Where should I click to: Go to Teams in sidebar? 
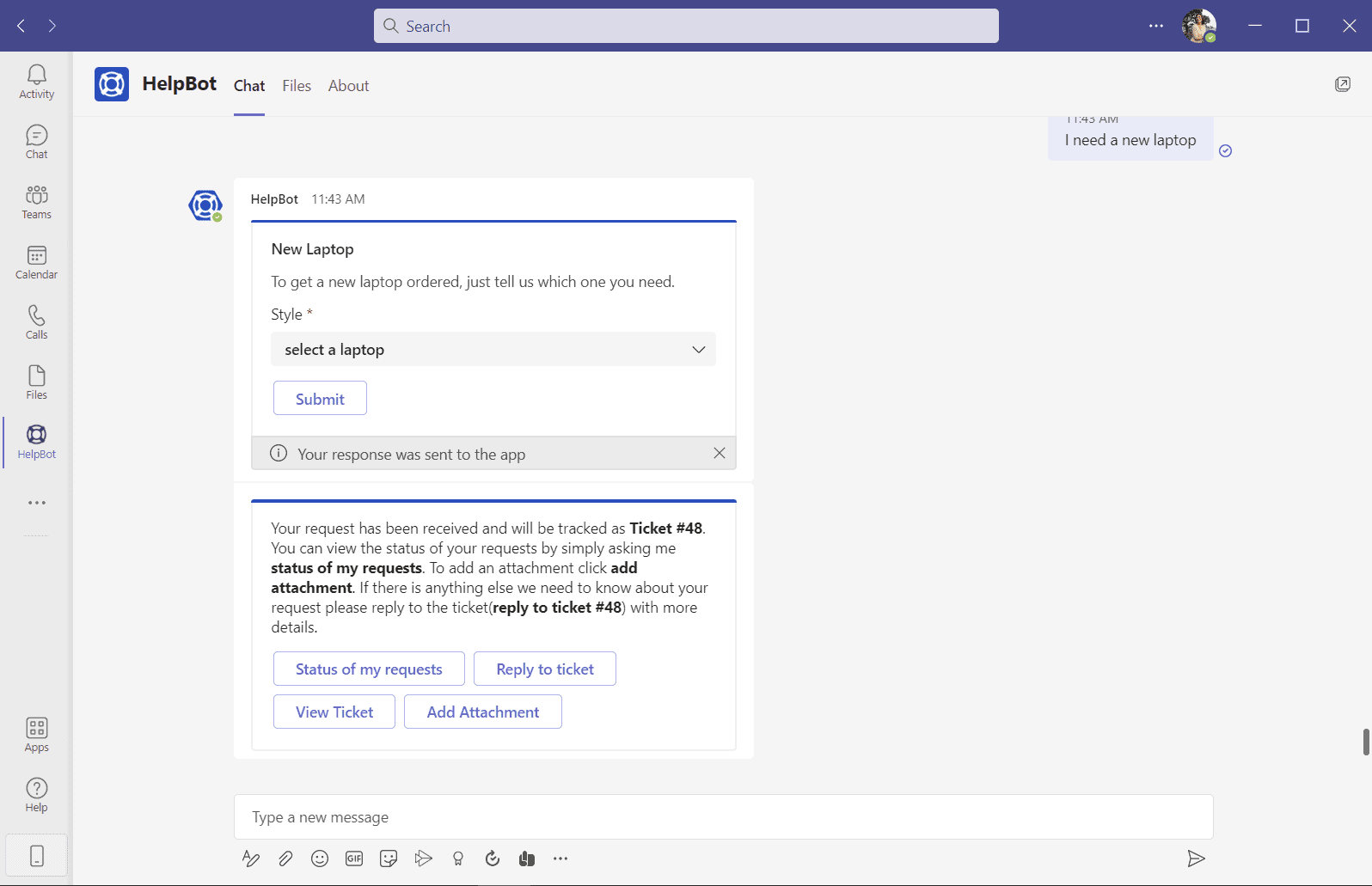pyautogui.click(x=36, y=202)
